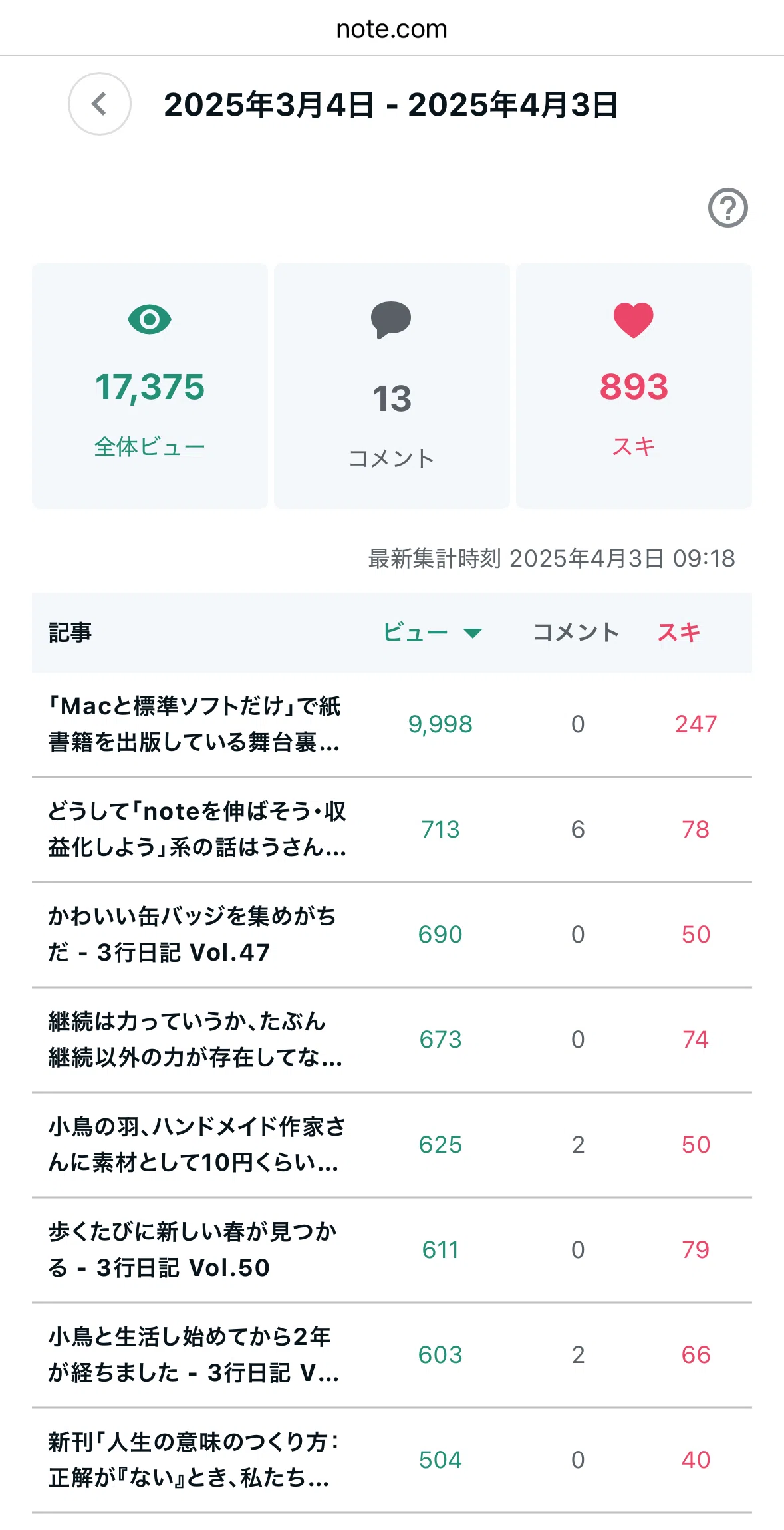
Task: Click the note.com address bar
Action: tap(392, 29)
